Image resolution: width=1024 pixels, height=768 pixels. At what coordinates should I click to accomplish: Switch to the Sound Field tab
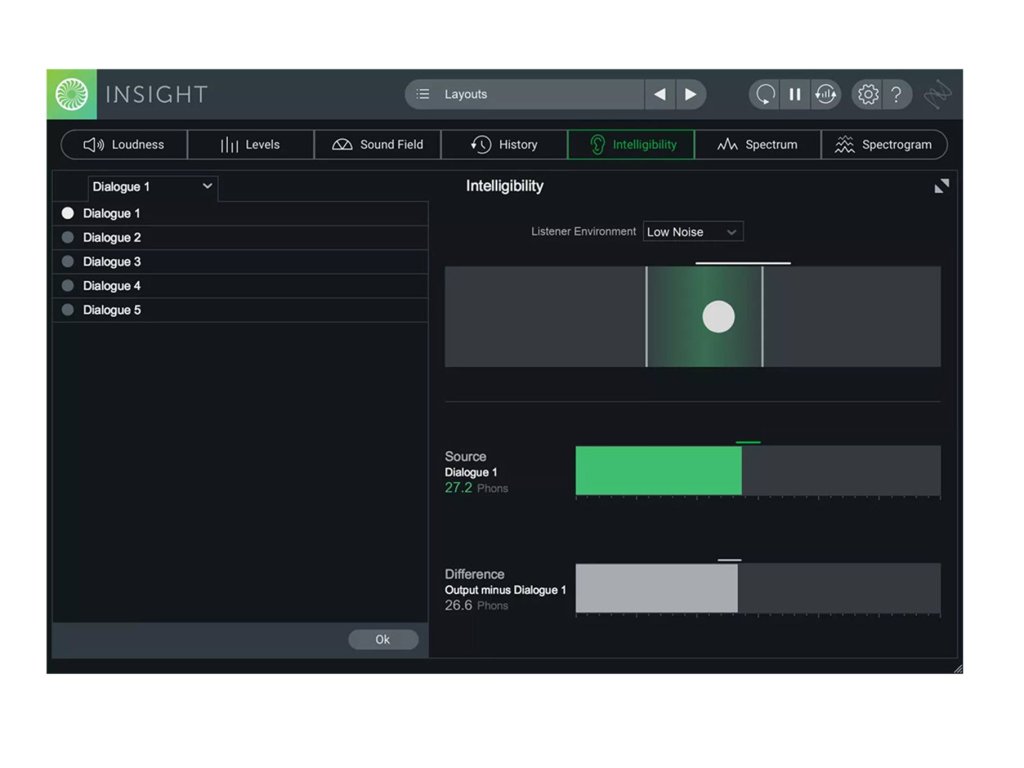[377, 144]
